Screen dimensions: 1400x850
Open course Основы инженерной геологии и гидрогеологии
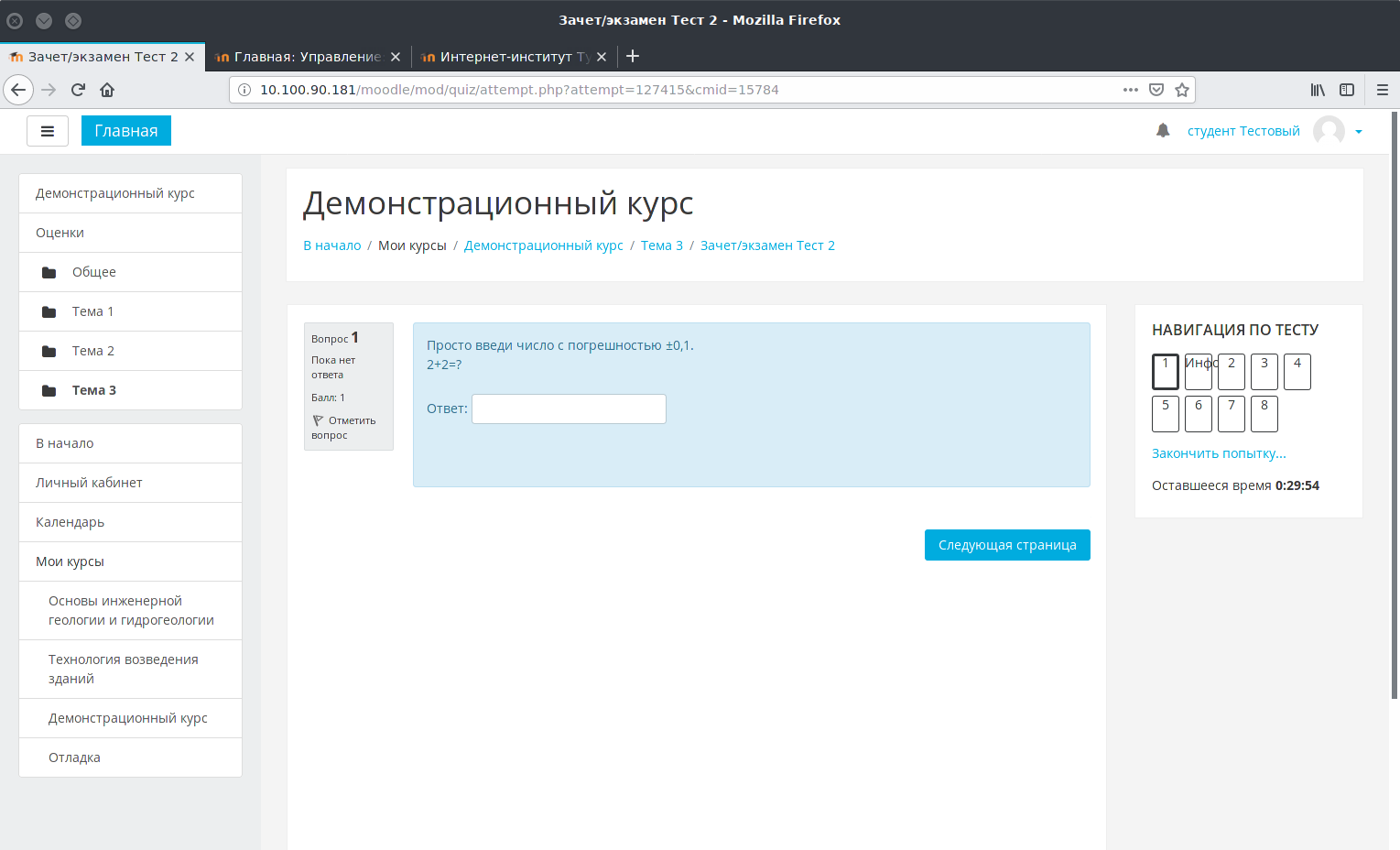(x=130, y=611)
